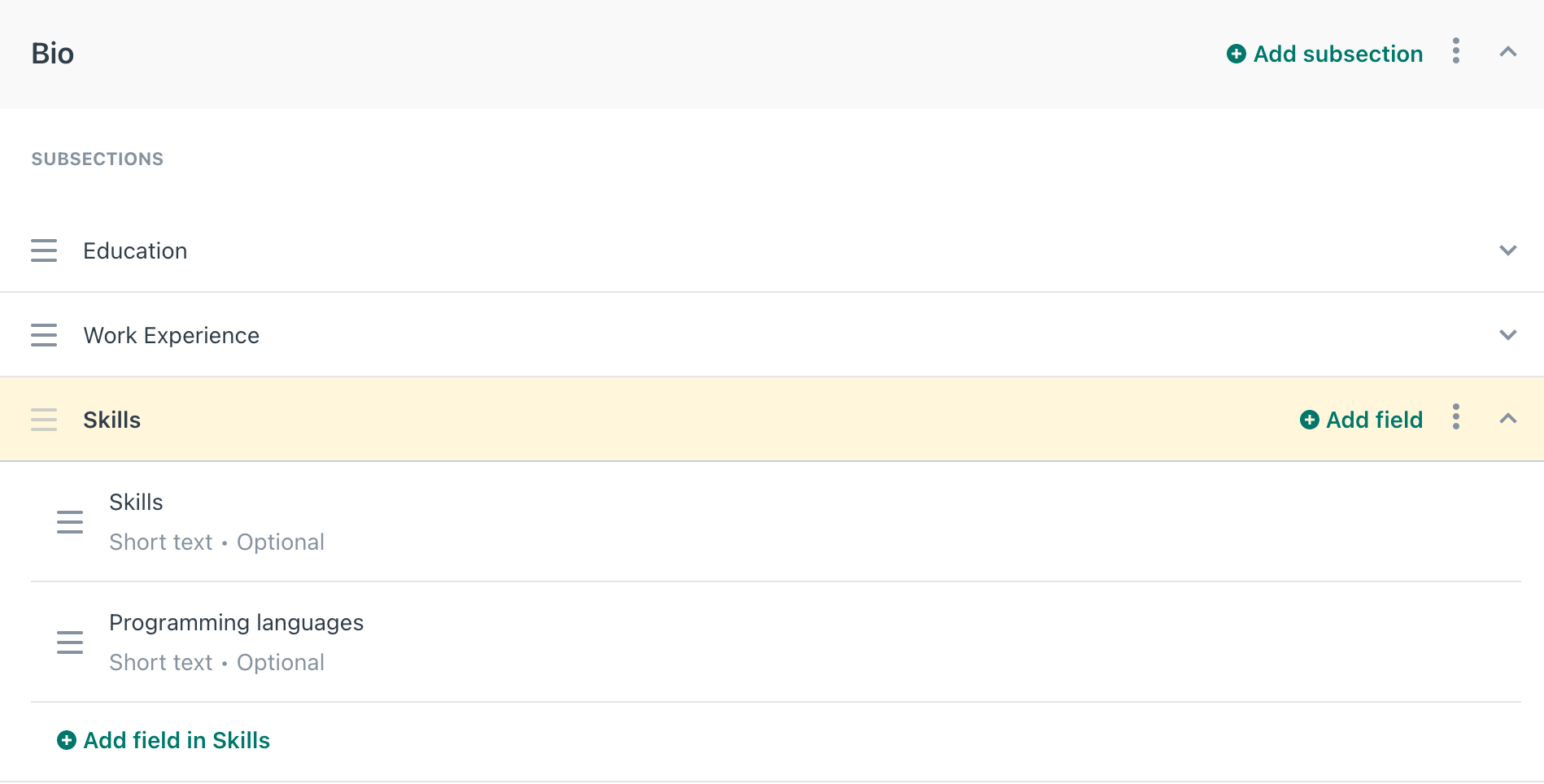Image resolution: width=1544 pixels, height=784 pixels.
Task: Select the Work Experience subsection row
Action: (772, 335)
